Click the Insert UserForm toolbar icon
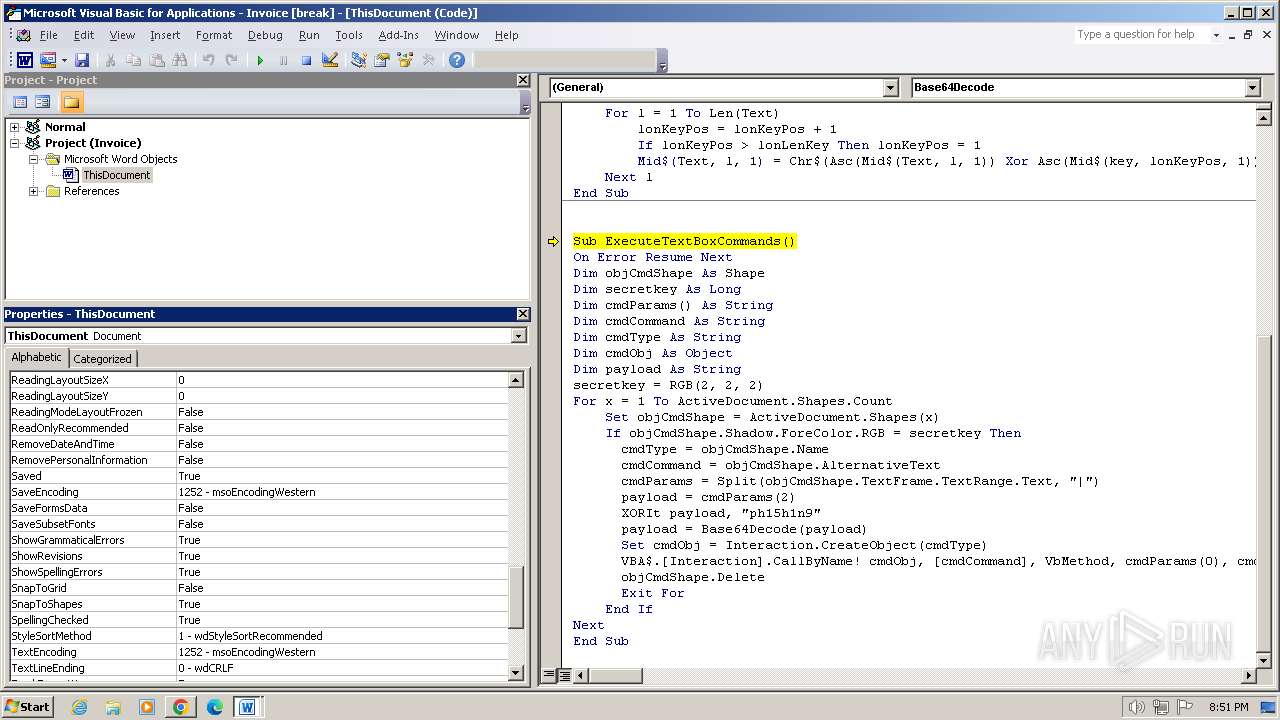1280x720 pixels. point(47,60)
